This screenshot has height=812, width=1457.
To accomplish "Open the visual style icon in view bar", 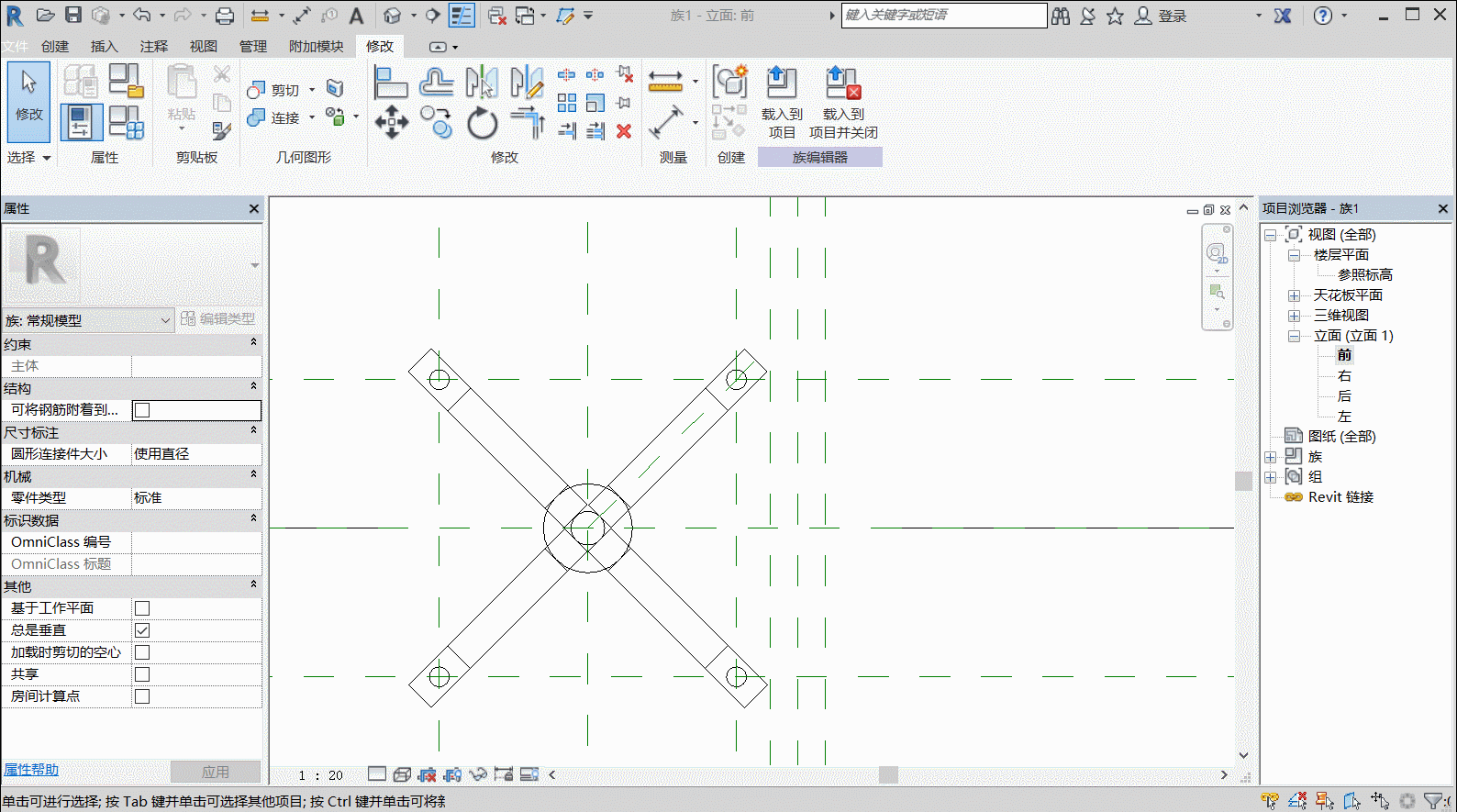I will (x=402, y=774).
